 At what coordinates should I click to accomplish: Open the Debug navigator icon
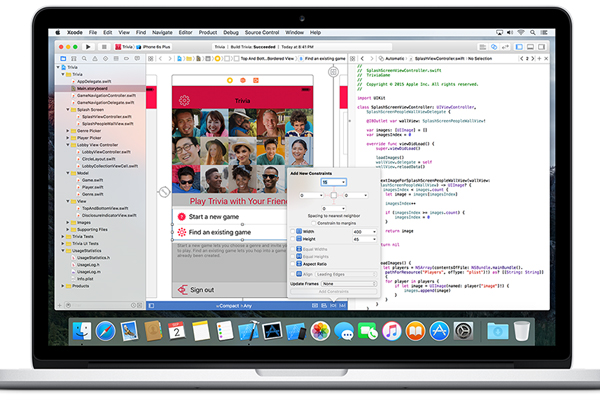pyautogui.click(x=116, y=59)
